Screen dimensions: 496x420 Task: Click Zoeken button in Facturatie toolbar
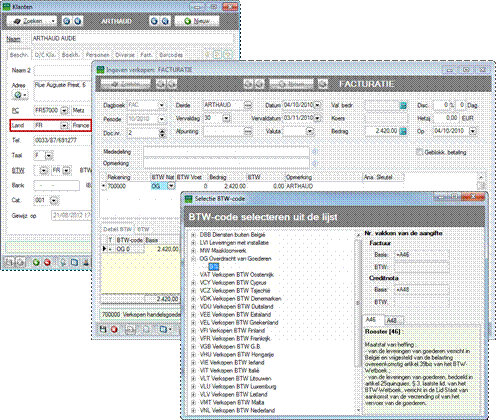[126, 84]
